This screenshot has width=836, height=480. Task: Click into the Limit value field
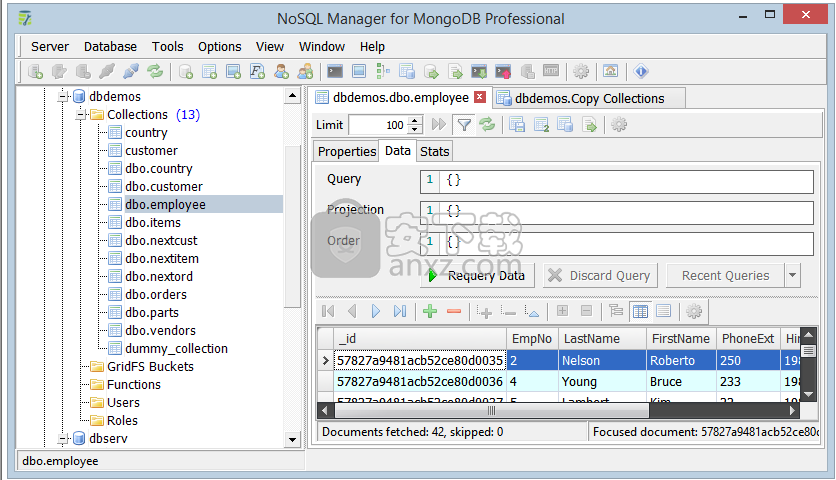click(x=379, y=125)
